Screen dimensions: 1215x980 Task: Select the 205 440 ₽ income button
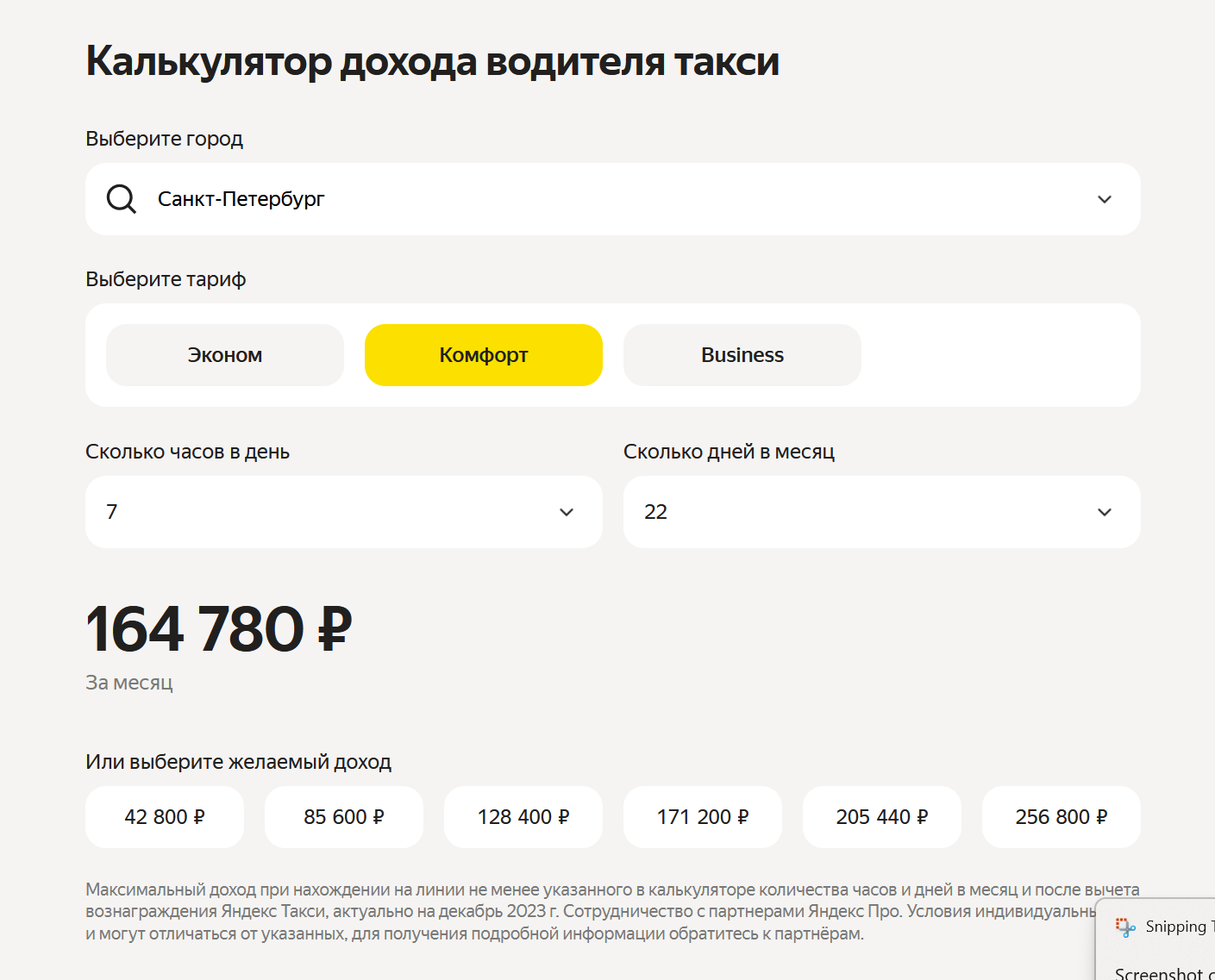pyautogui.click(x=882, y=817)
